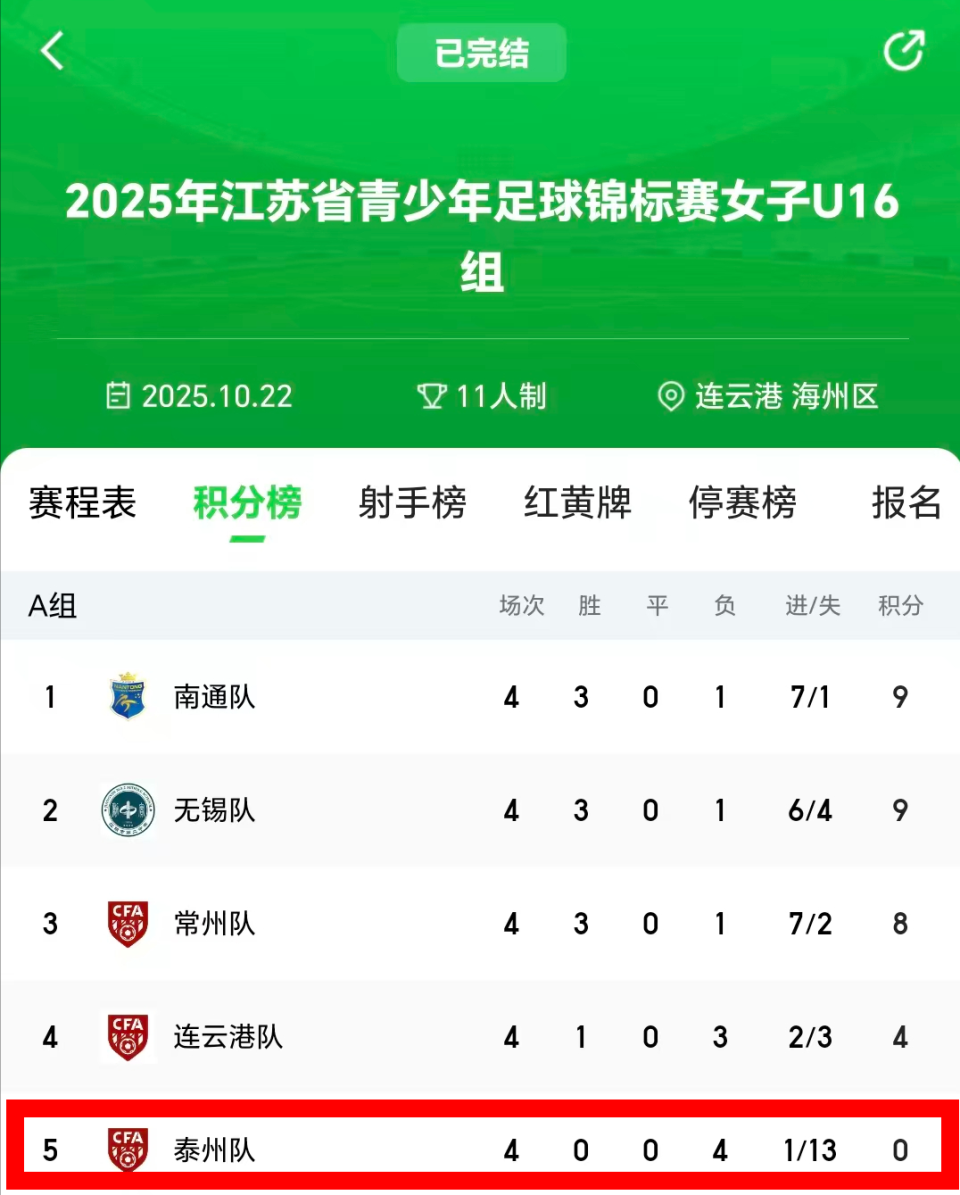This screenshot has height=1195, width=960.
Task: Tap the share icon at top right
Action: tap(904, 51)
